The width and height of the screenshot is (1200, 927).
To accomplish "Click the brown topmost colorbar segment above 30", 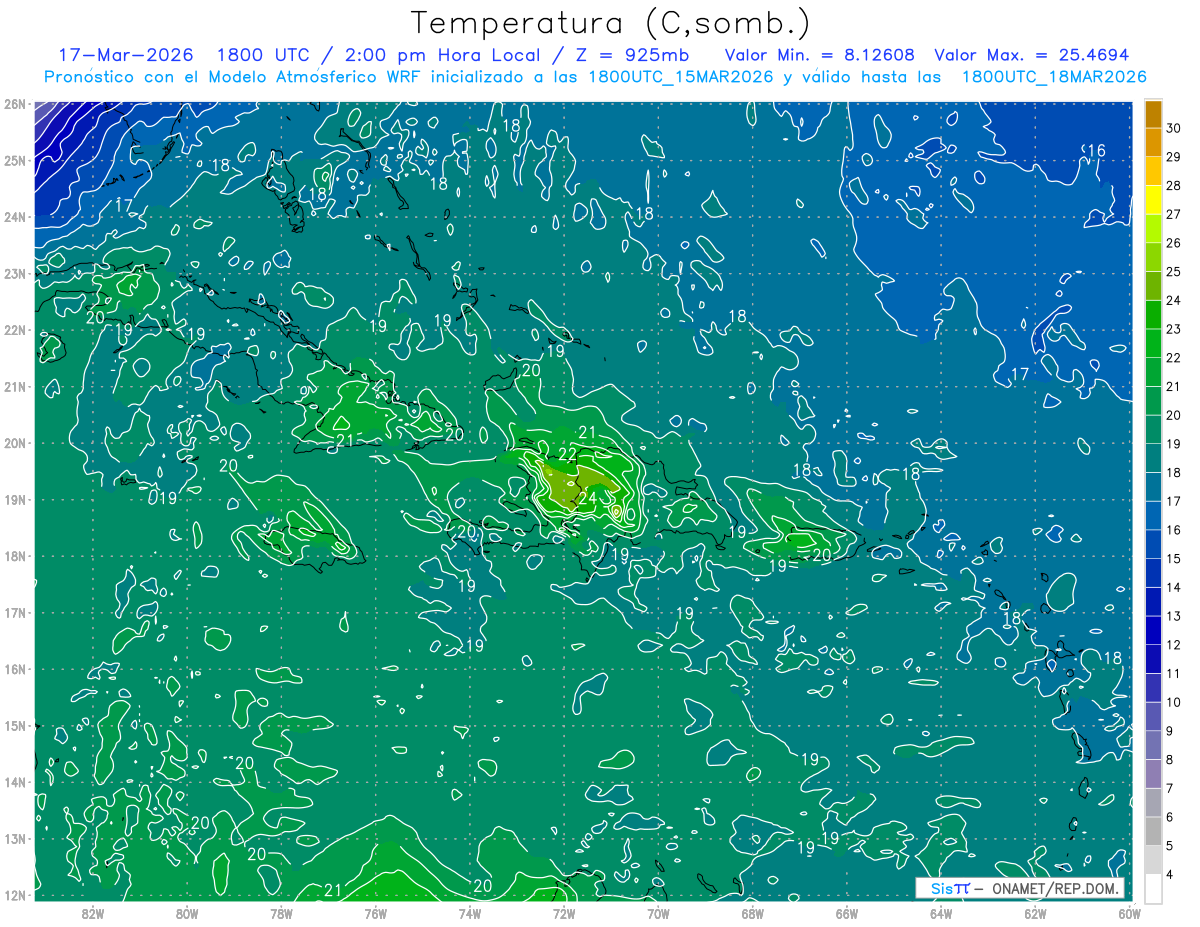I will pos(1152,114).
